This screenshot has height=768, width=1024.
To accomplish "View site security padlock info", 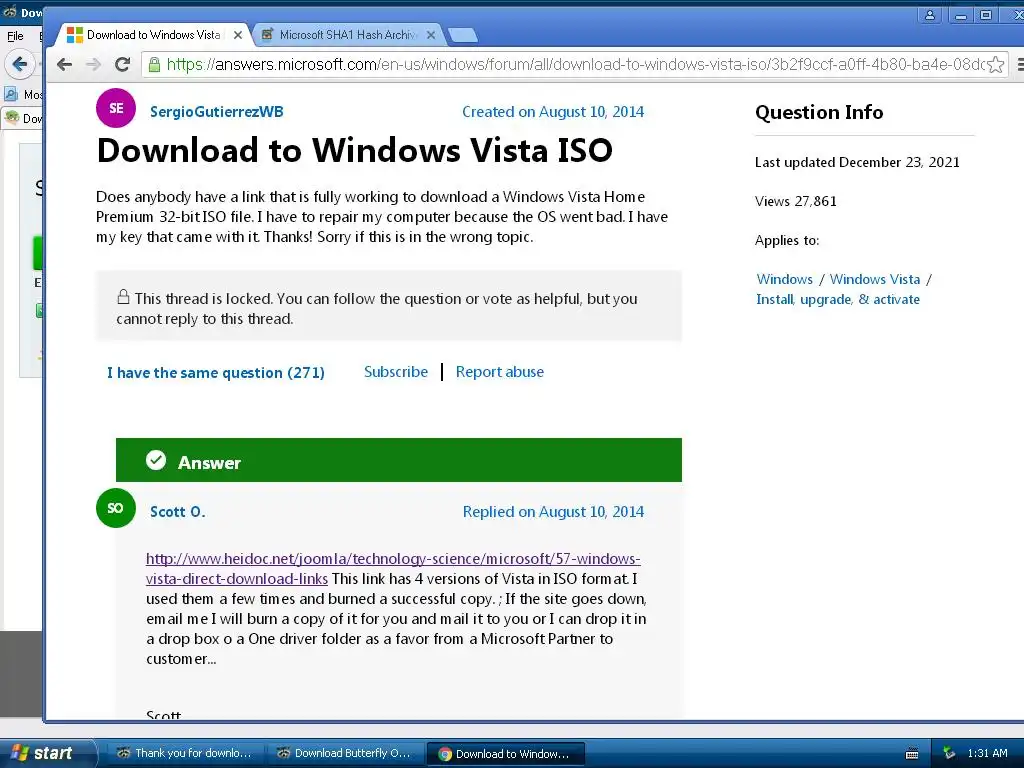I will [154, 64].
